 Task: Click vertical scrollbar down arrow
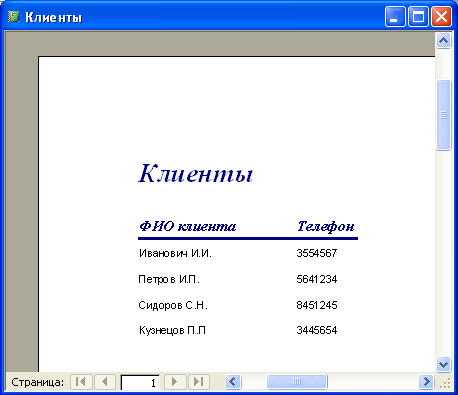pos(443,364)
